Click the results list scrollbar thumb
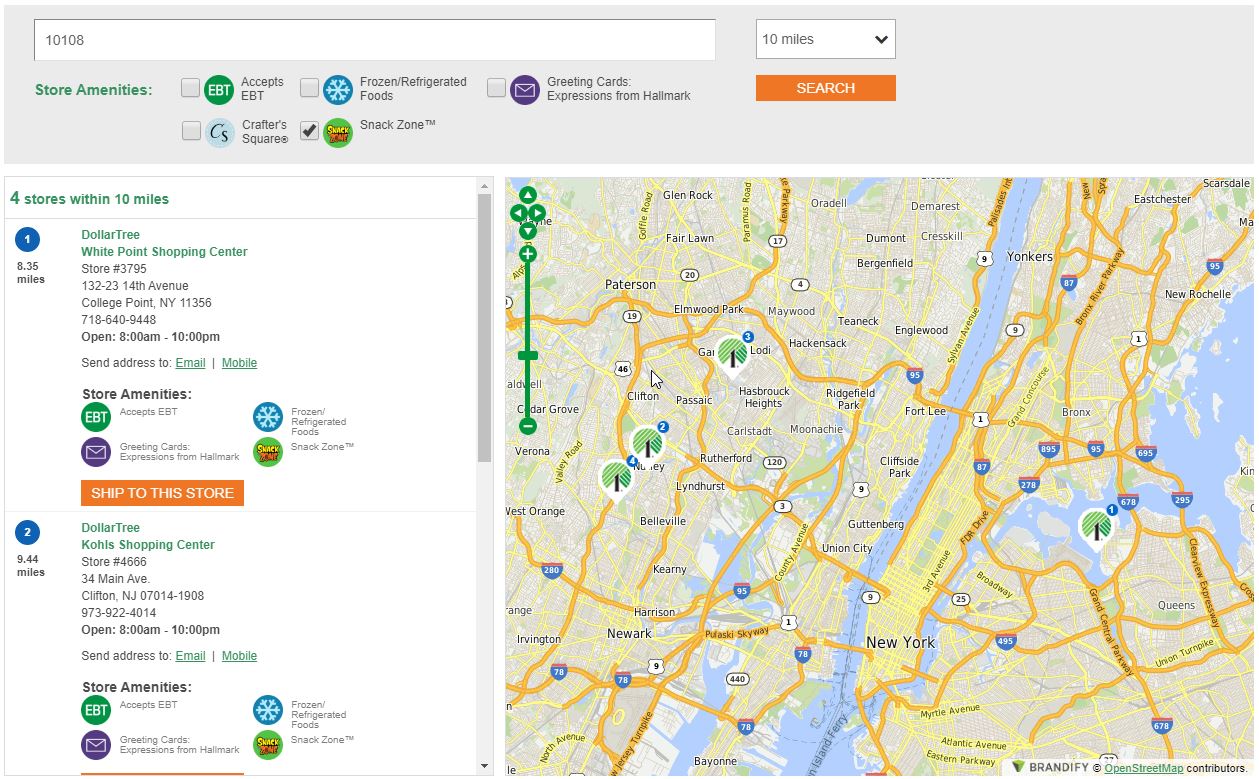Screen dimensions: 1259x779 pos(485,328)
